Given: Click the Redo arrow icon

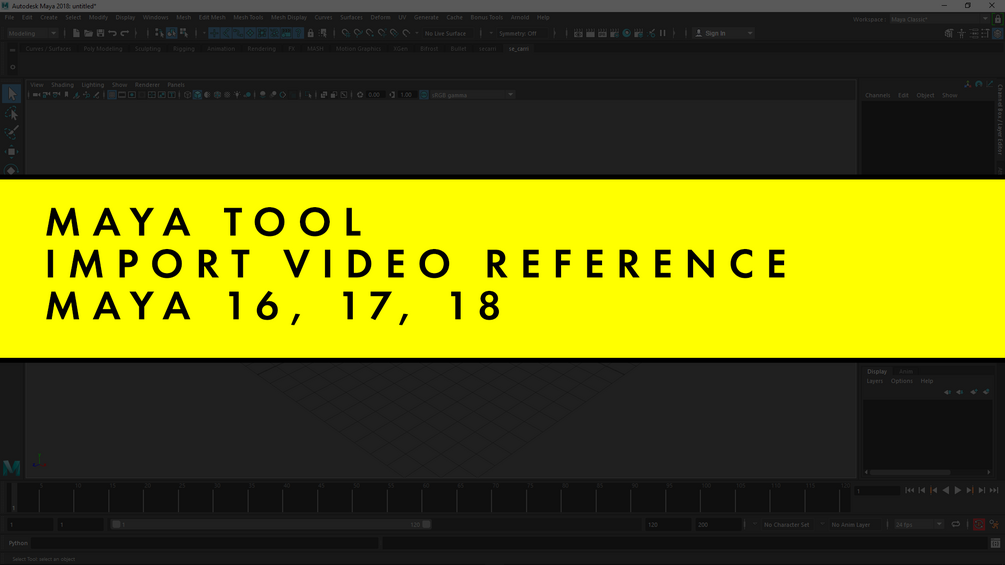Looking at the screenshot, I should (125, 33).
